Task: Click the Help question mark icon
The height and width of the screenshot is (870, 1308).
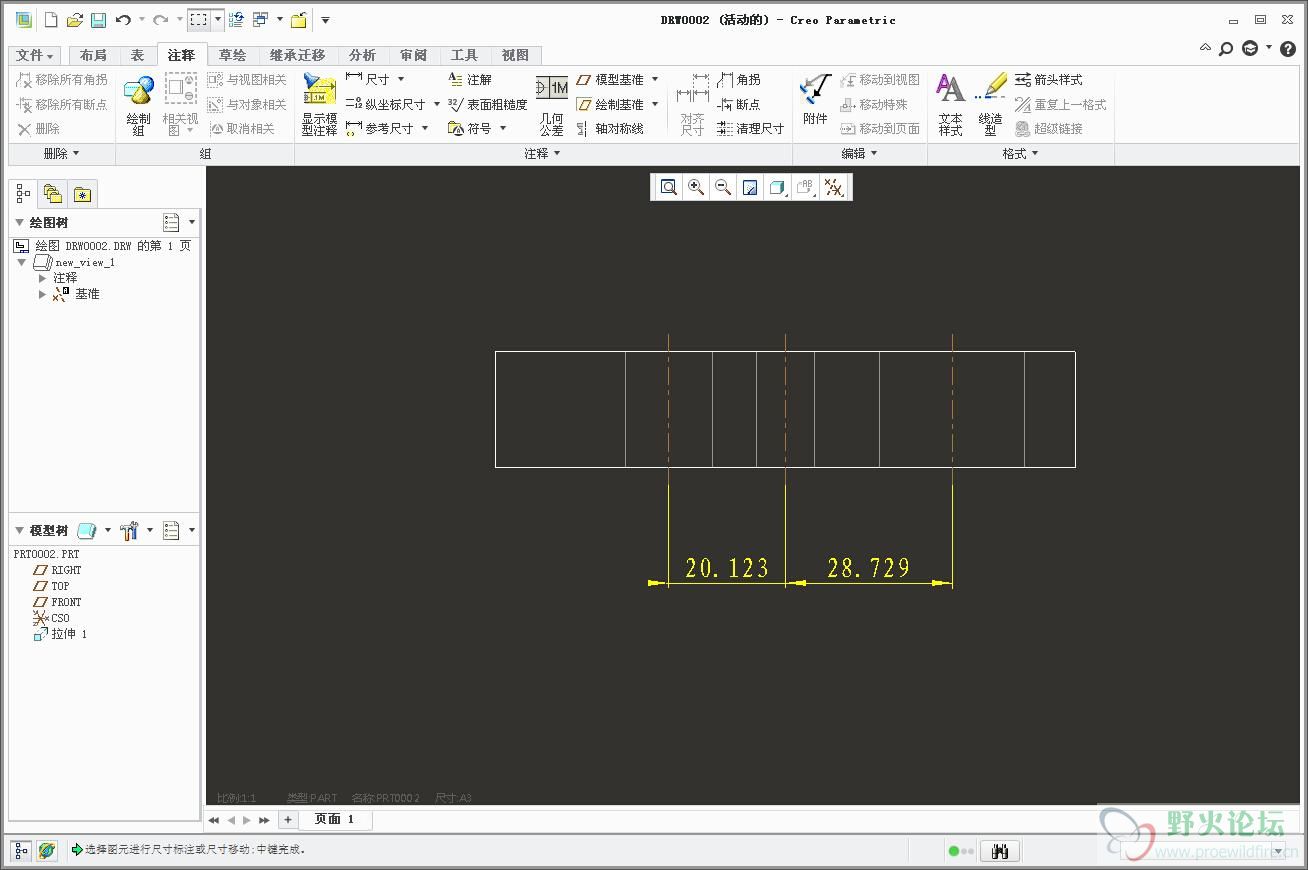Action: (x=1288, y=48)
